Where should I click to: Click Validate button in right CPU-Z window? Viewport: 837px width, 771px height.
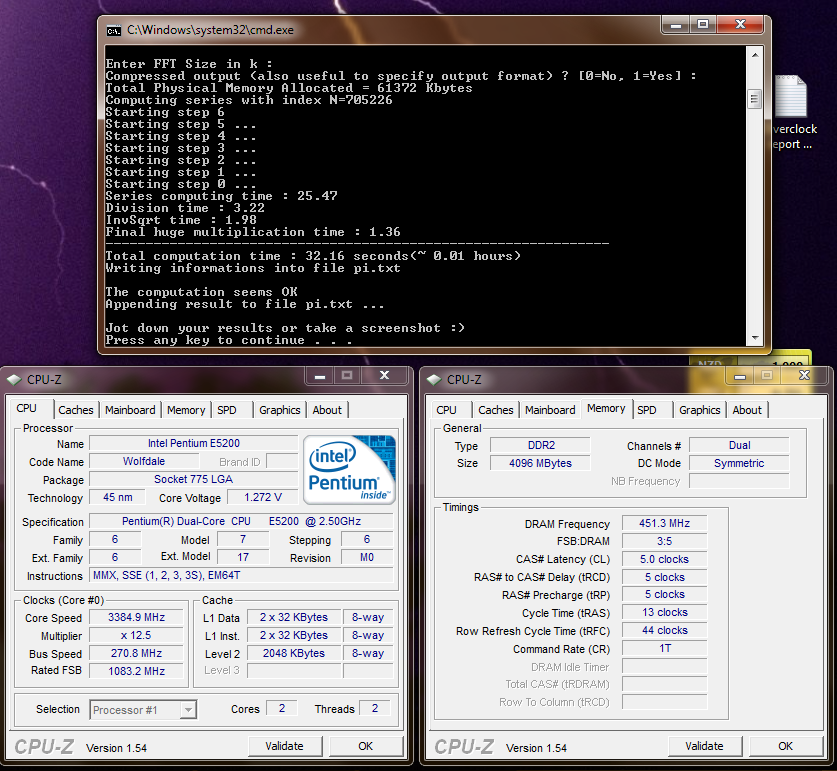(705, 746)
